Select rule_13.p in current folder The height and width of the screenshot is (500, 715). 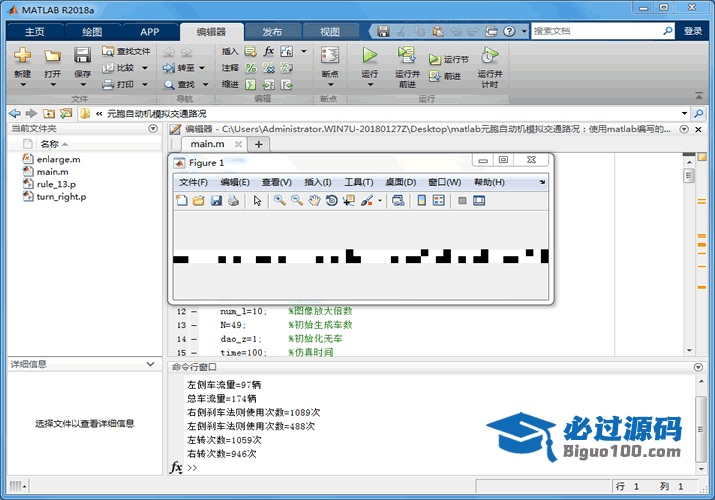pyautogui.click(x=56, y=184)
